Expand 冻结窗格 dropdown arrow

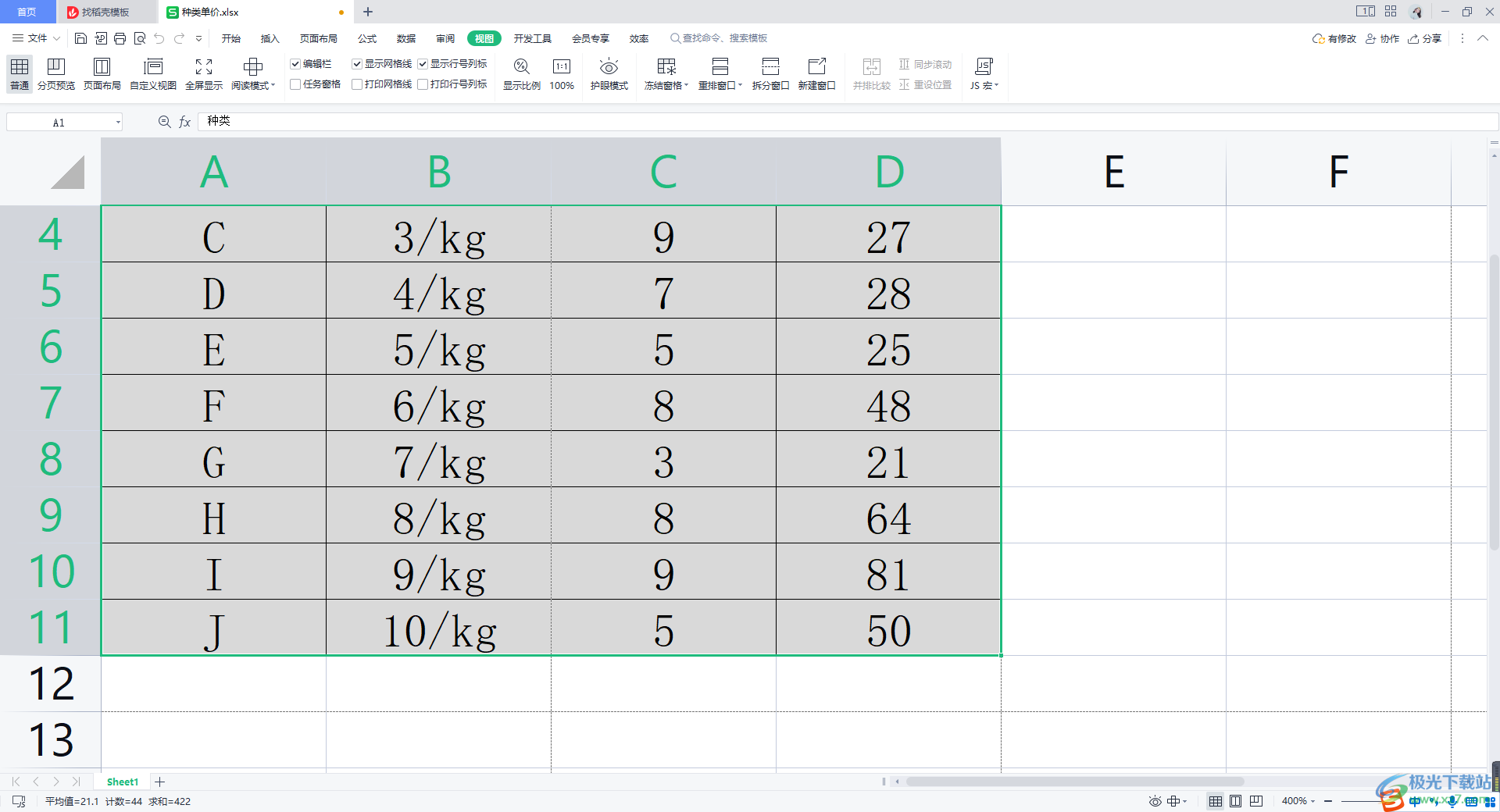[x=686, y=85]
